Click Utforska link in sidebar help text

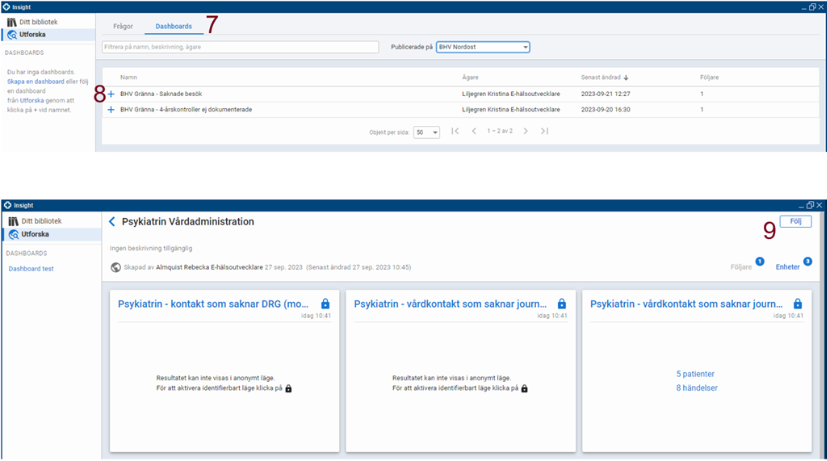(x=32, y=101)
